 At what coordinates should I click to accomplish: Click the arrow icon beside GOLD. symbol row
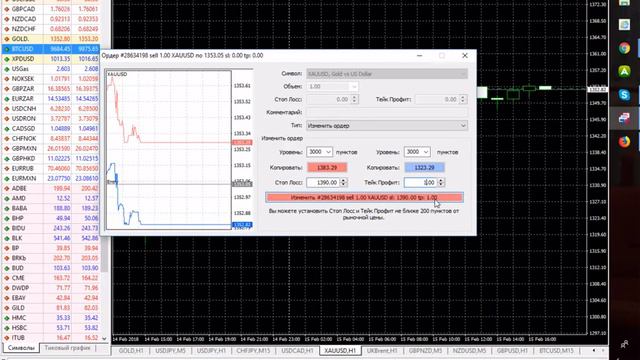[x=7, y=39]
